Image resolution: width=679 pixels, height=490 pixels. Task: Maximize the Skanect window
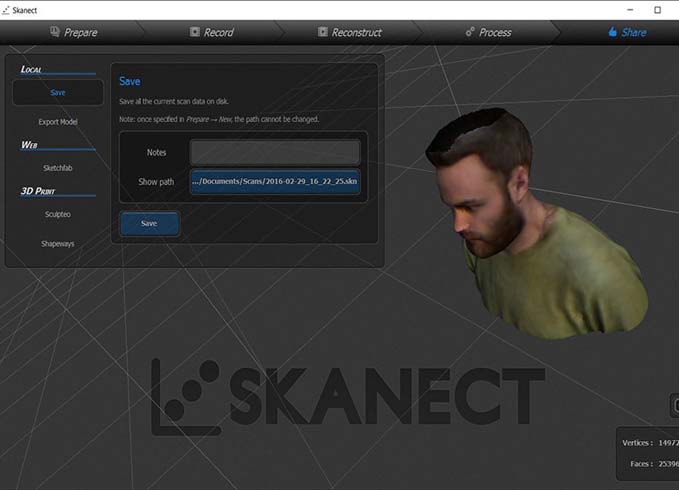click(x=657, y=10)
